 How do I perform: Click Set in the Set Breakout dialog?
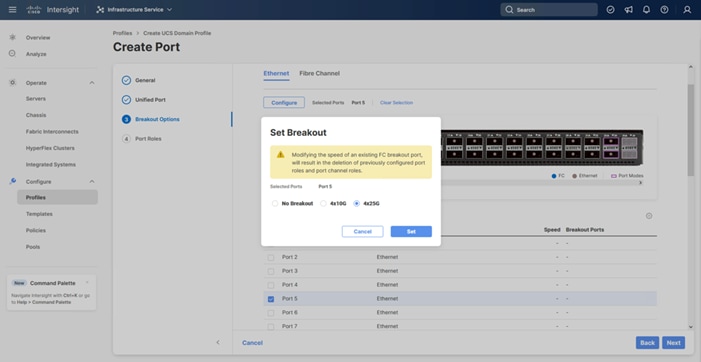point(411,232)
